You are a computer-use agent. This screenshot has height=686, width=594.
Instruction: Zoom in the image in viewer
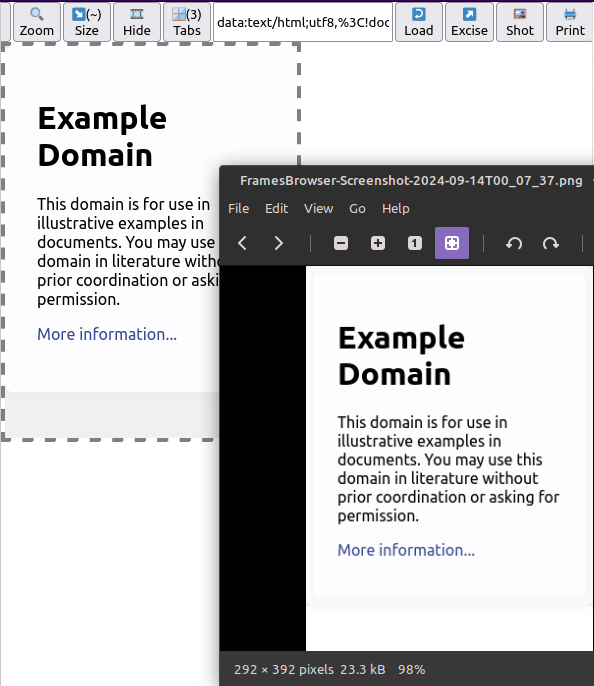pyautogui.click(x=378, y=243)
